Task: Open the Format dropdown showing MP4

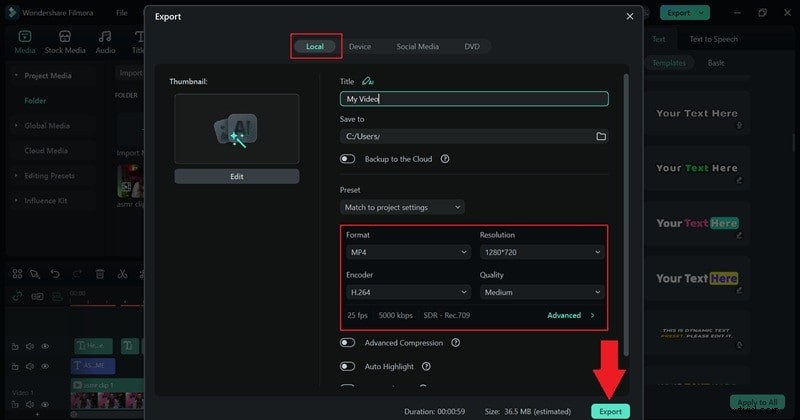Action: (x=408, y=252)
